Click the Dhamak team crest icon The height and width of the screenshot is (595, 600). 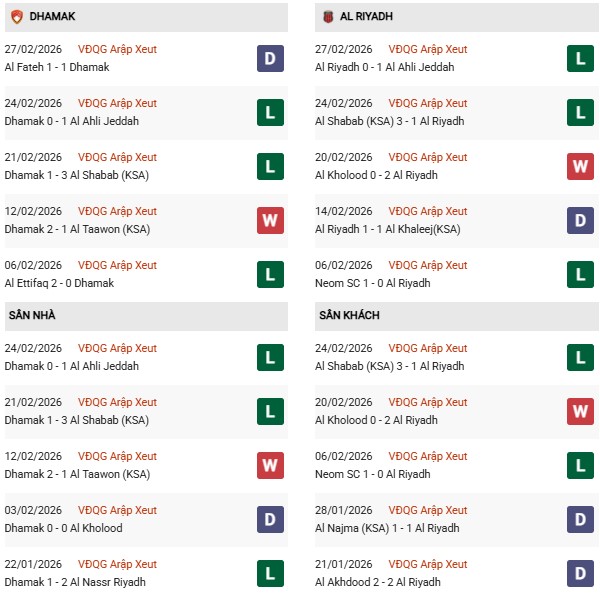coord(16,17)
